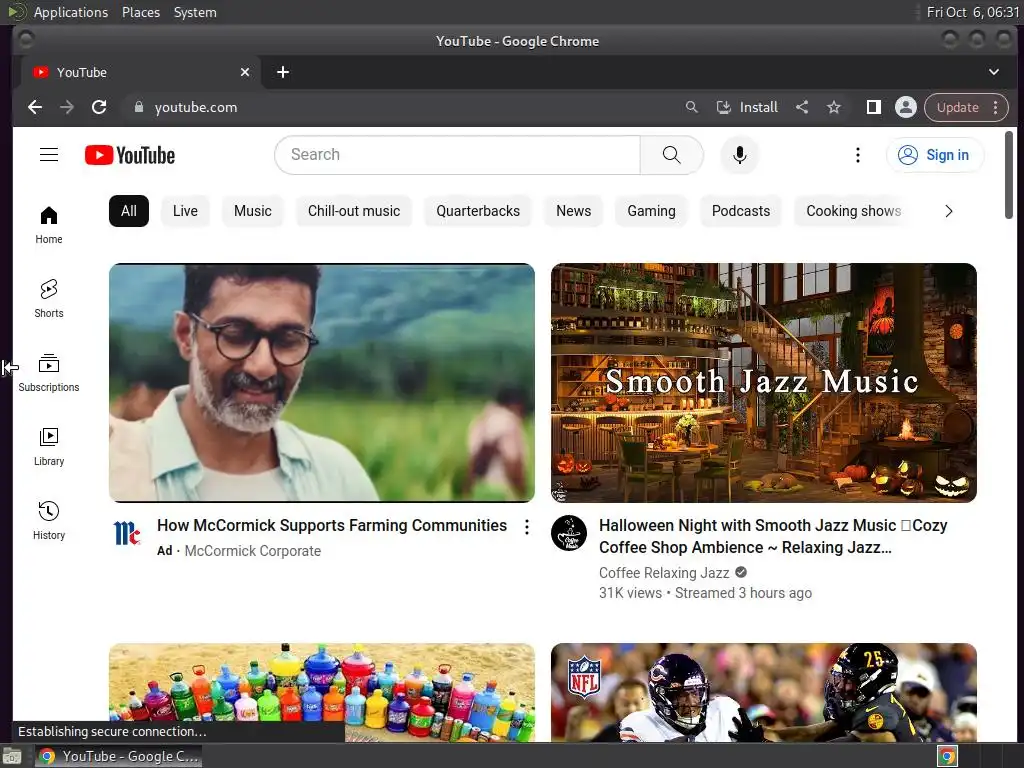Bookmark this tab with star icon
Screen dimensions: 1024x768
(834, 107)
